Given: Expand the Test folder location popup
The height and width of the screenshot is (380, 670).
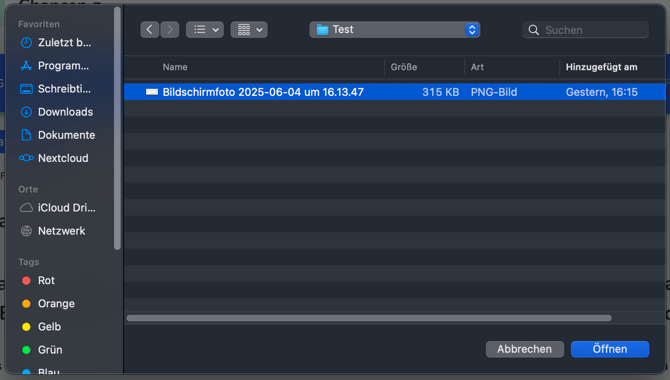Looking at the screenshot, I should click(x=394, y=29).
